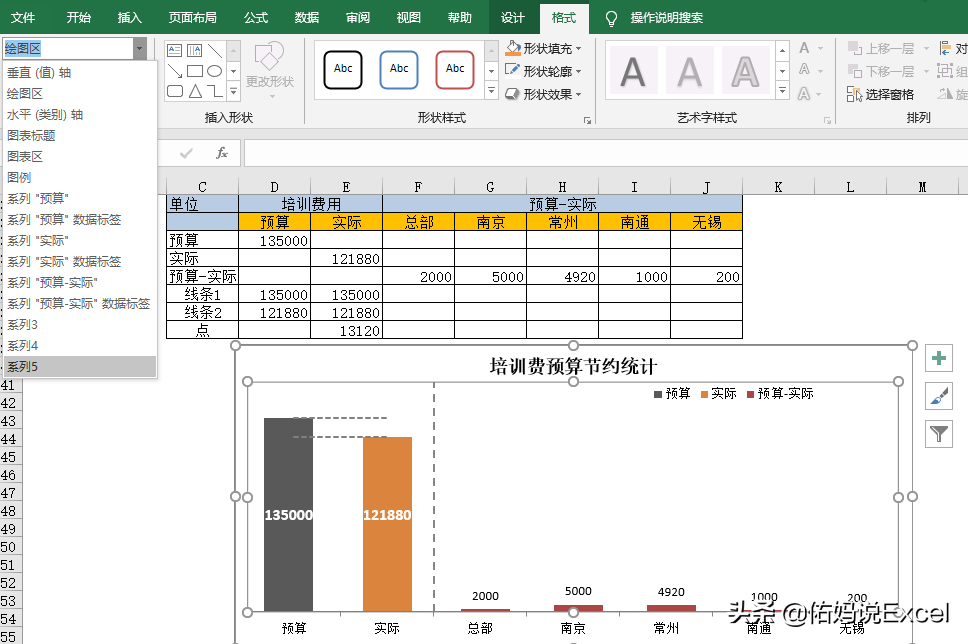Click the chart elements plus button

(x=939, y=358)
